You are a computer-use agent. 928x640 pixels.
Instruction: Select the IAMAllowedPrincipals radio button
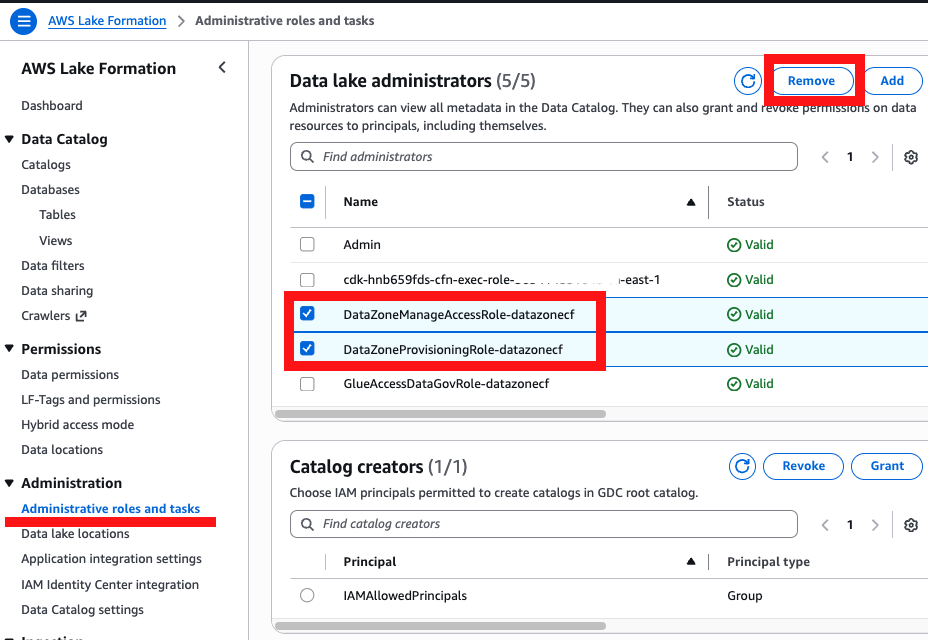pos(307,595)
